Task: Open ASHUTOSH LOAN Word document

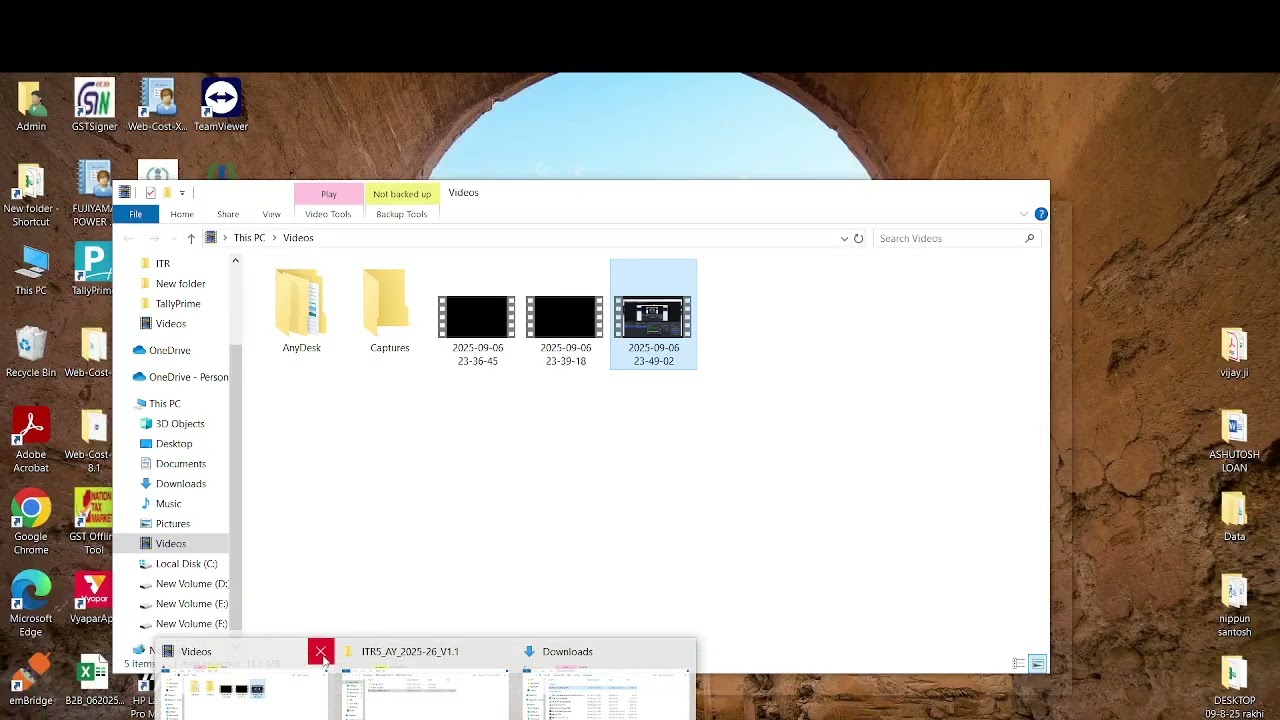Action: click(x=1234, y=441)
